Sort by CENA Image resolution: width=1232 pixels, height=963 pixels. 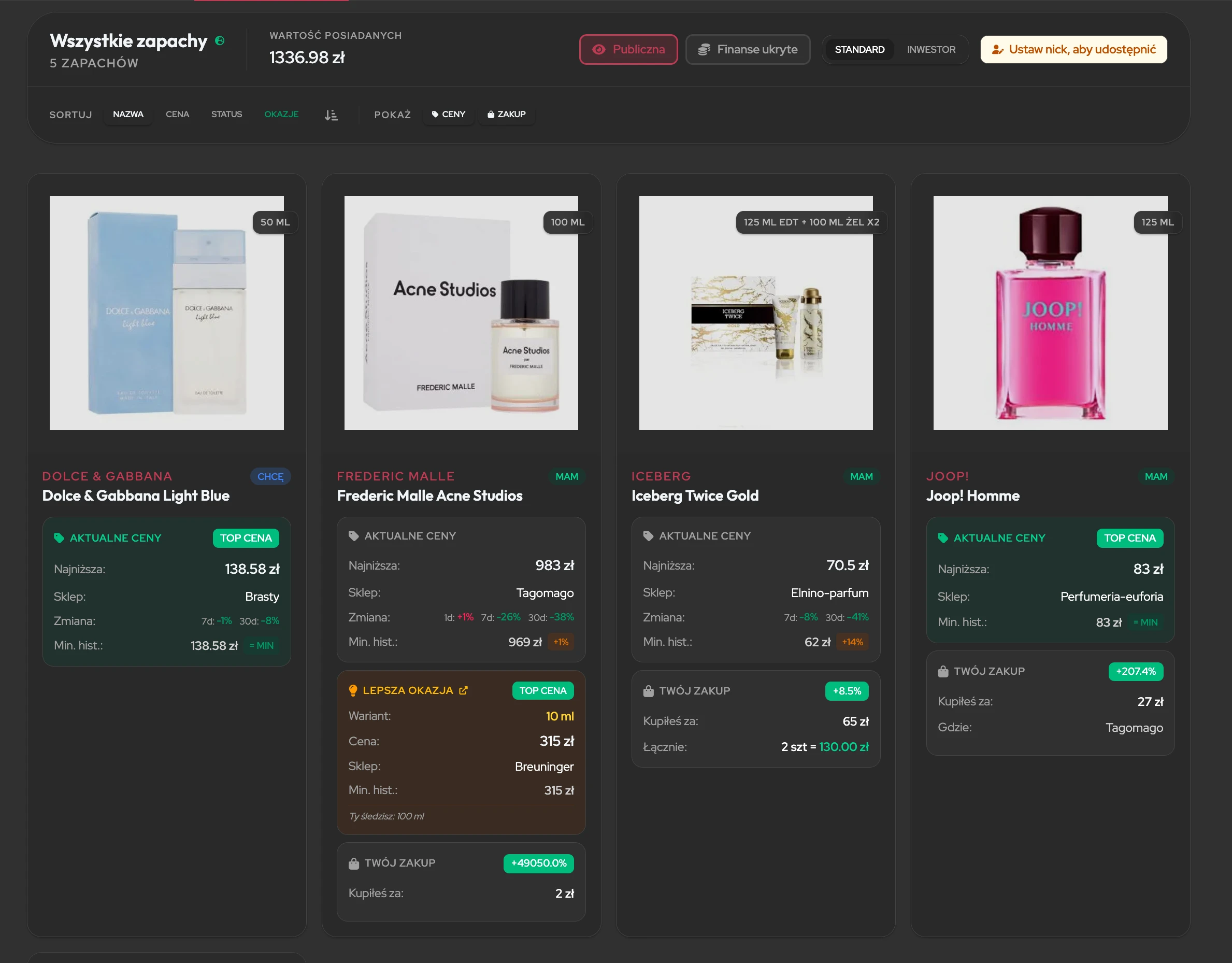point(177,115)
